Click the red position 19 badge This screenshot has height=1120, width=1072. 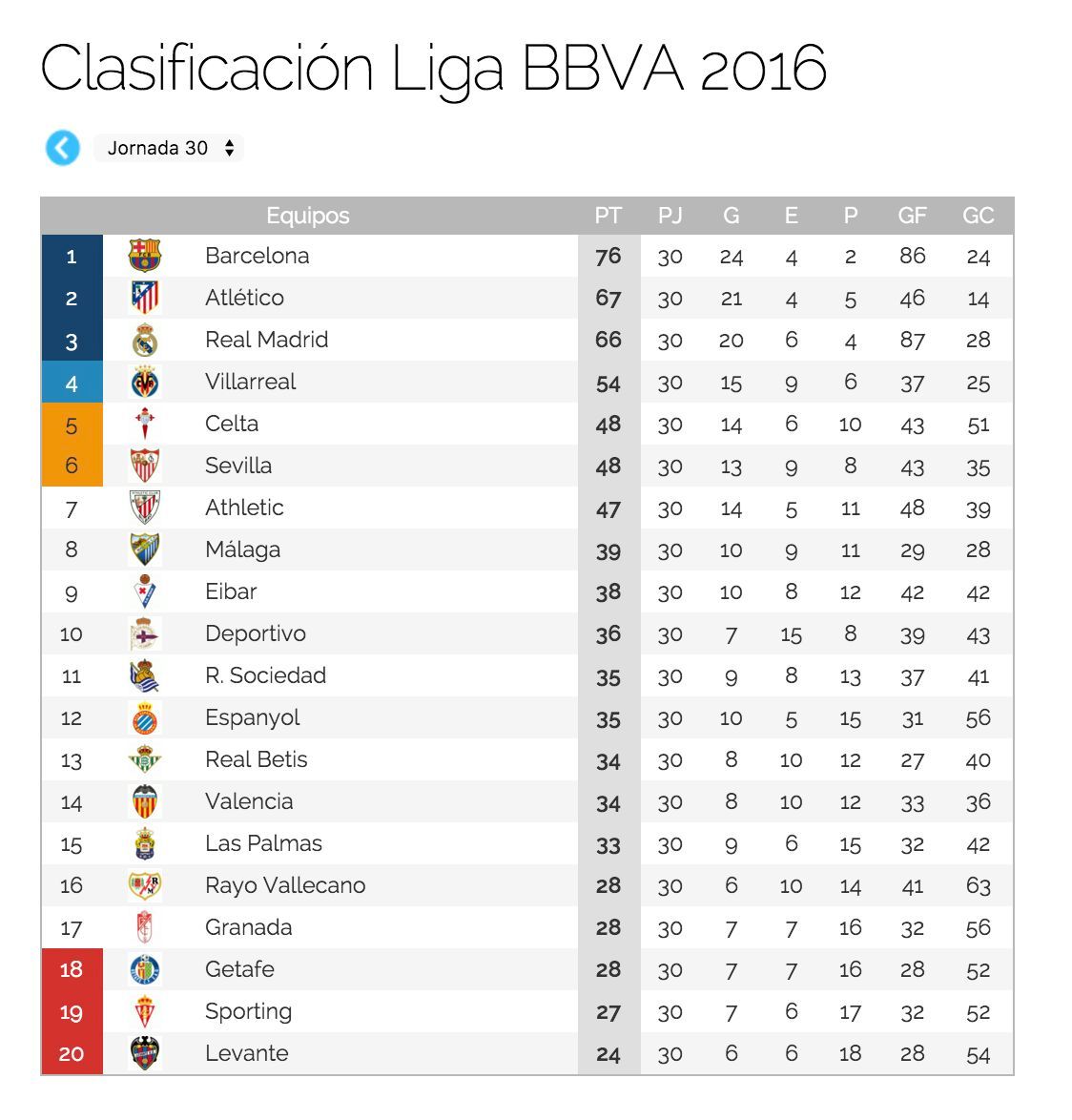click(72, 1011)
